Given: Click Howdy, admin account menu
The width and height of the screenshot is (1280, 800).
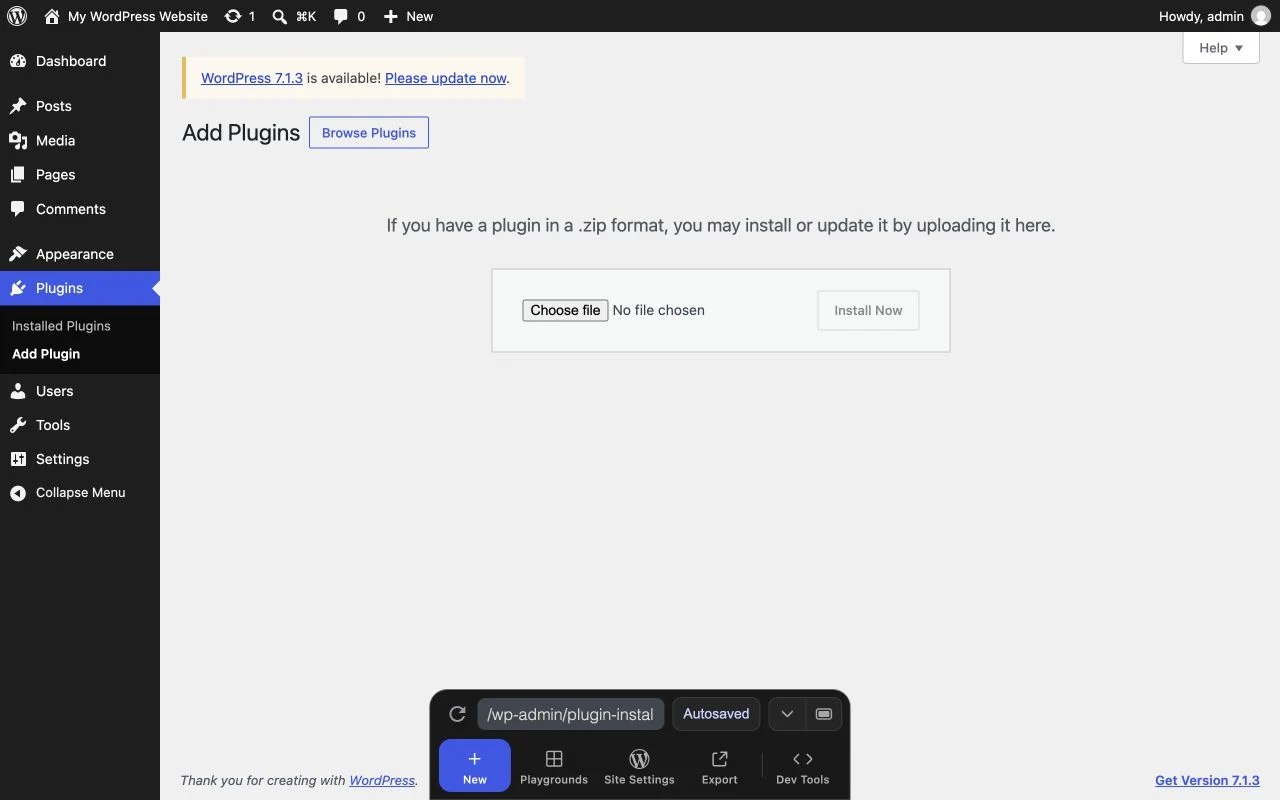Looking at the screenshot, I should click(1214, 16).
